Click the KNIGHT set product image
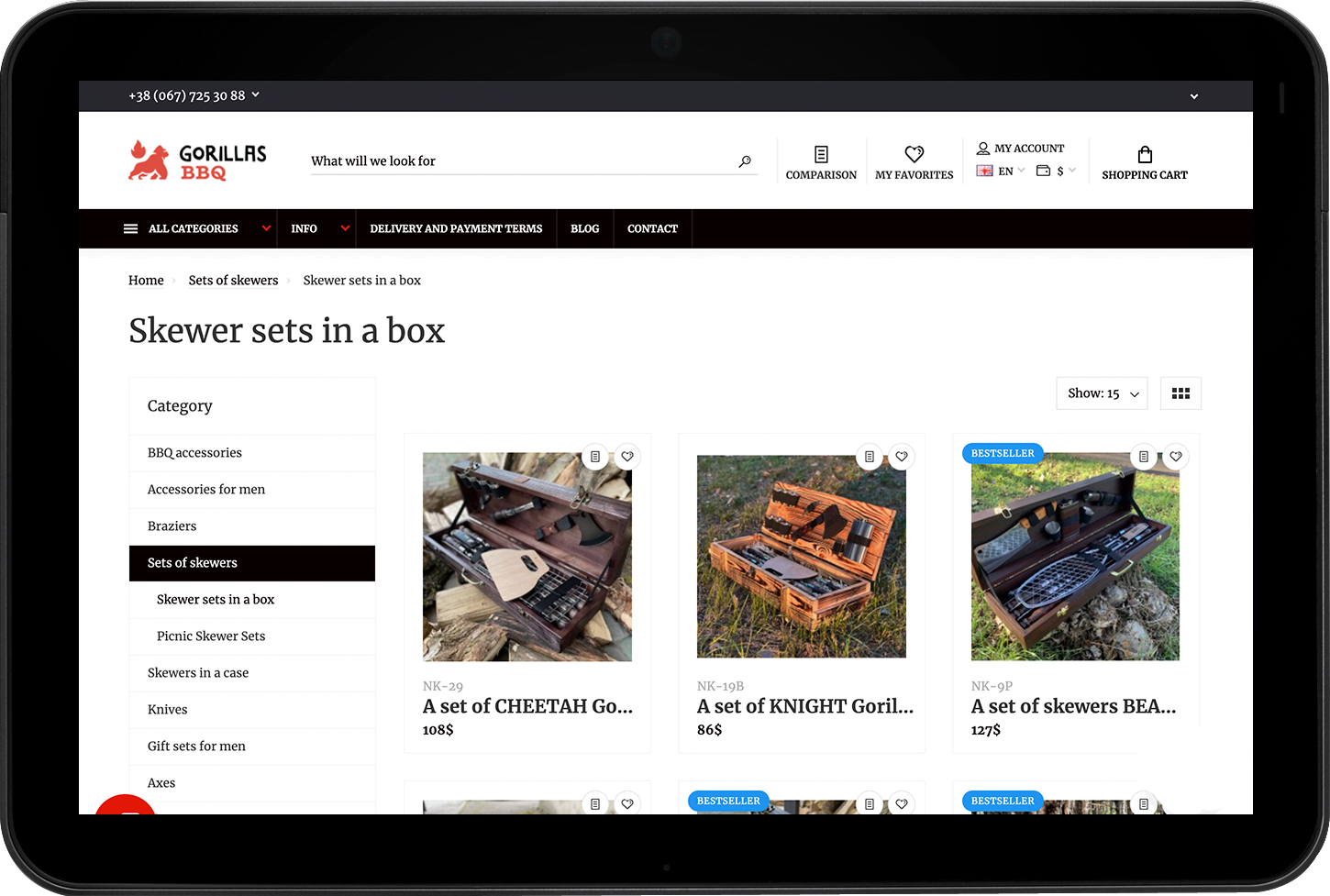1330x896 pixels. tap(801, 557)
